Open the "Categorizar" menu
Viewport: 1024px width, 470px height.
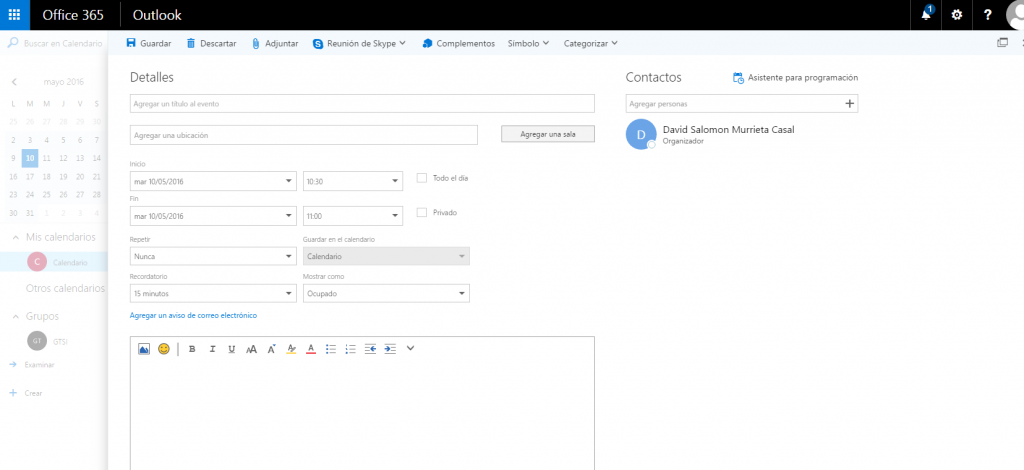pos(590,44)
